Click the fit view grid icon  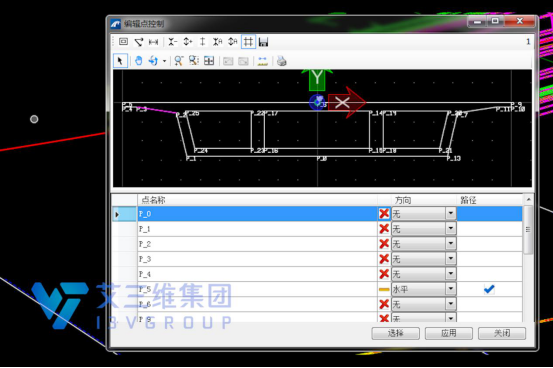(x=209, y=61)
